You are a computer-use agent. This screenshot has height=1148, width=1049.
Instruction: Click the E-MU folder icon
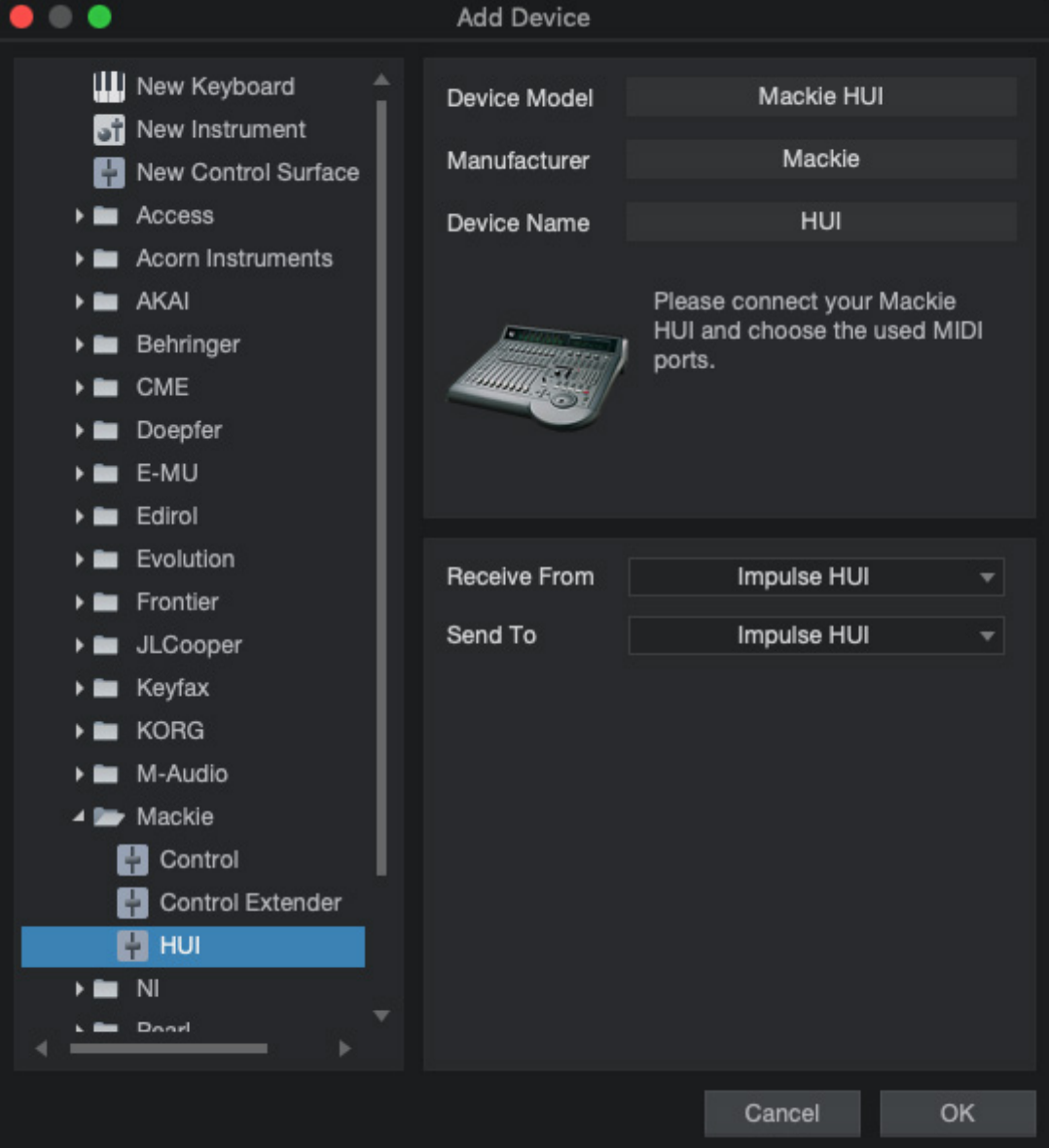(106, 474)
